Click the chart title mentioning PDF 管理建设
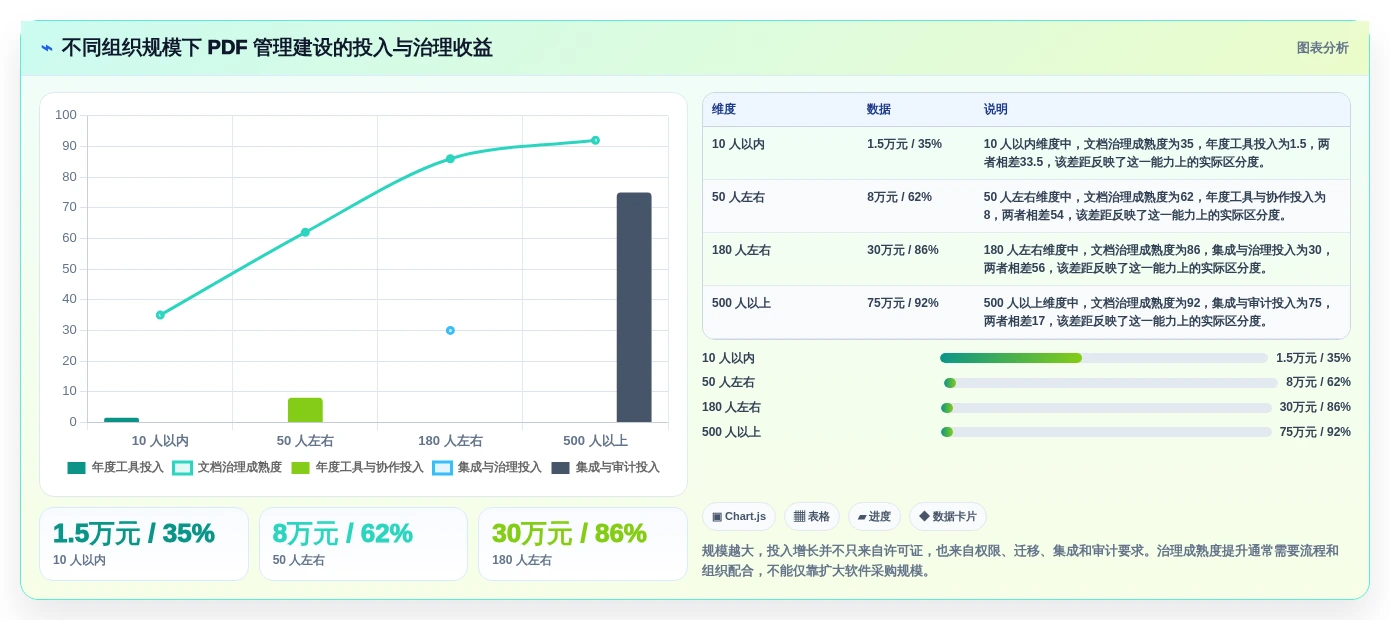 (x=277, y=48)
